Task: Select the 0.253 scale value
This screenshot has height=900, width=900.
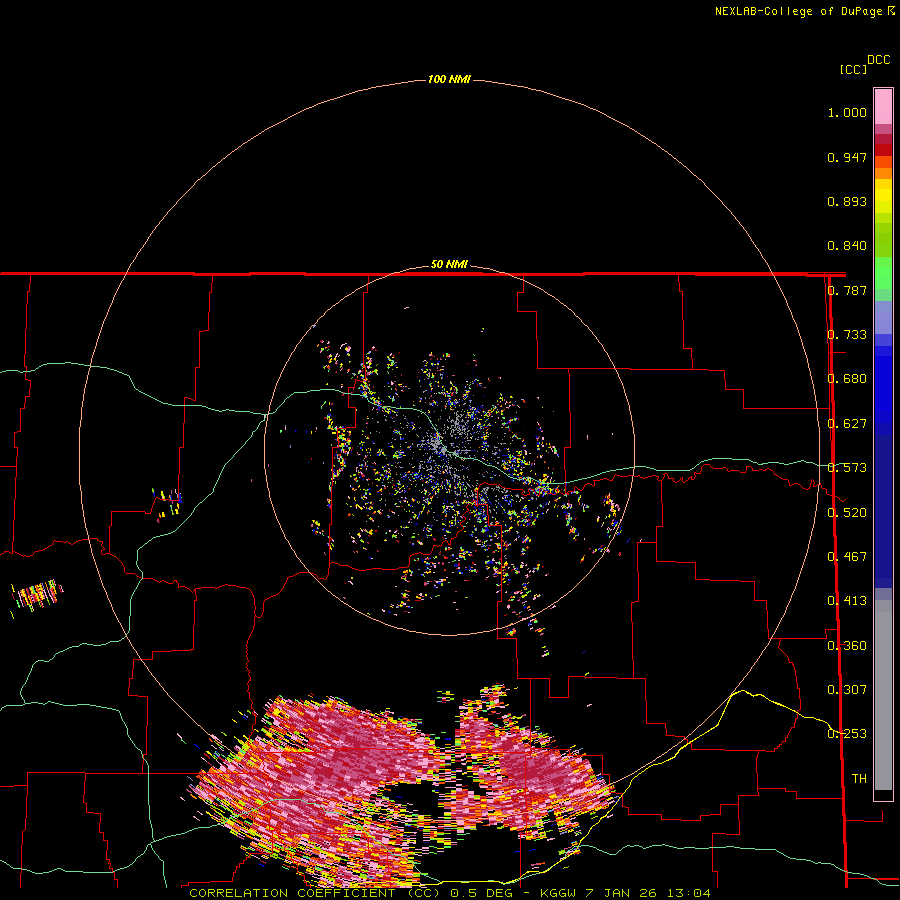Action: pyautogui.click(x=847, y=734)
